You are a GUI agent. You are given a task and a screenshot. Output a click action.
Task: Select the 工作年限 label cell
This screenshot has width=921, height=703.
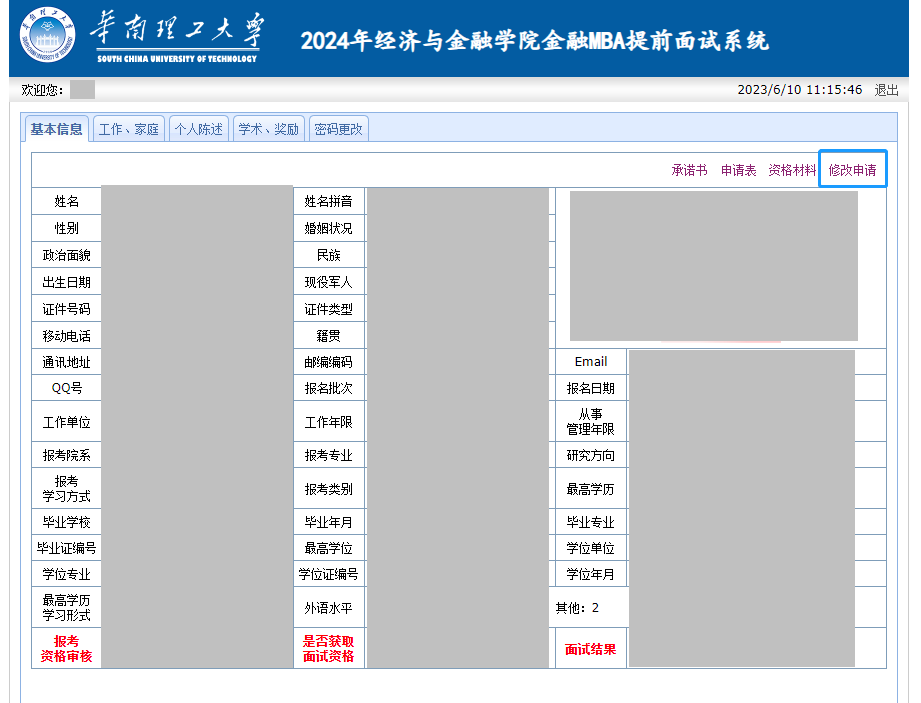(x=328, y=422)
